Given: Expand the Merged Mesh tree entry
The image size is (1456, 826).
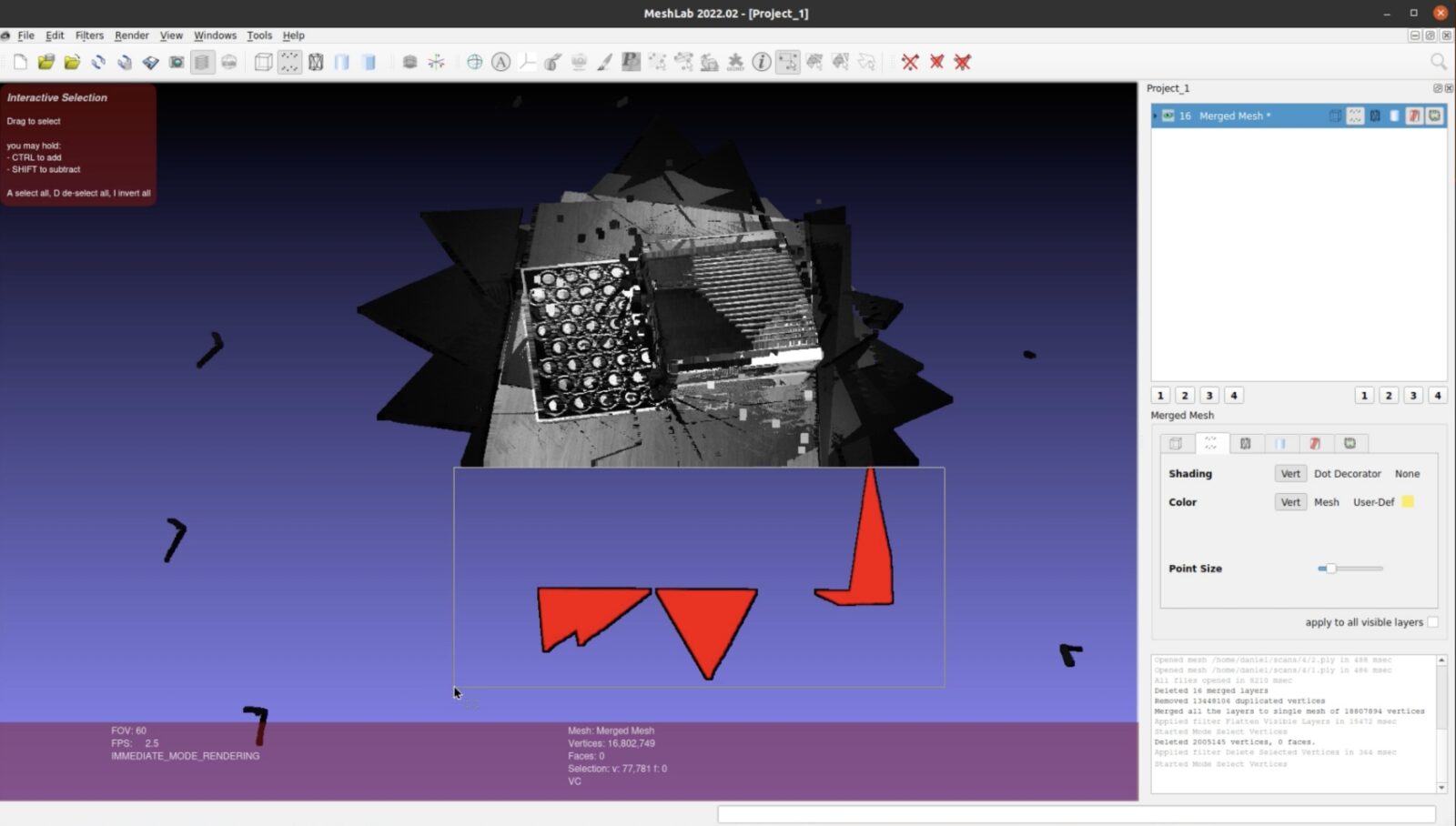Looking at the screenshot, I should coord(1155,116).
